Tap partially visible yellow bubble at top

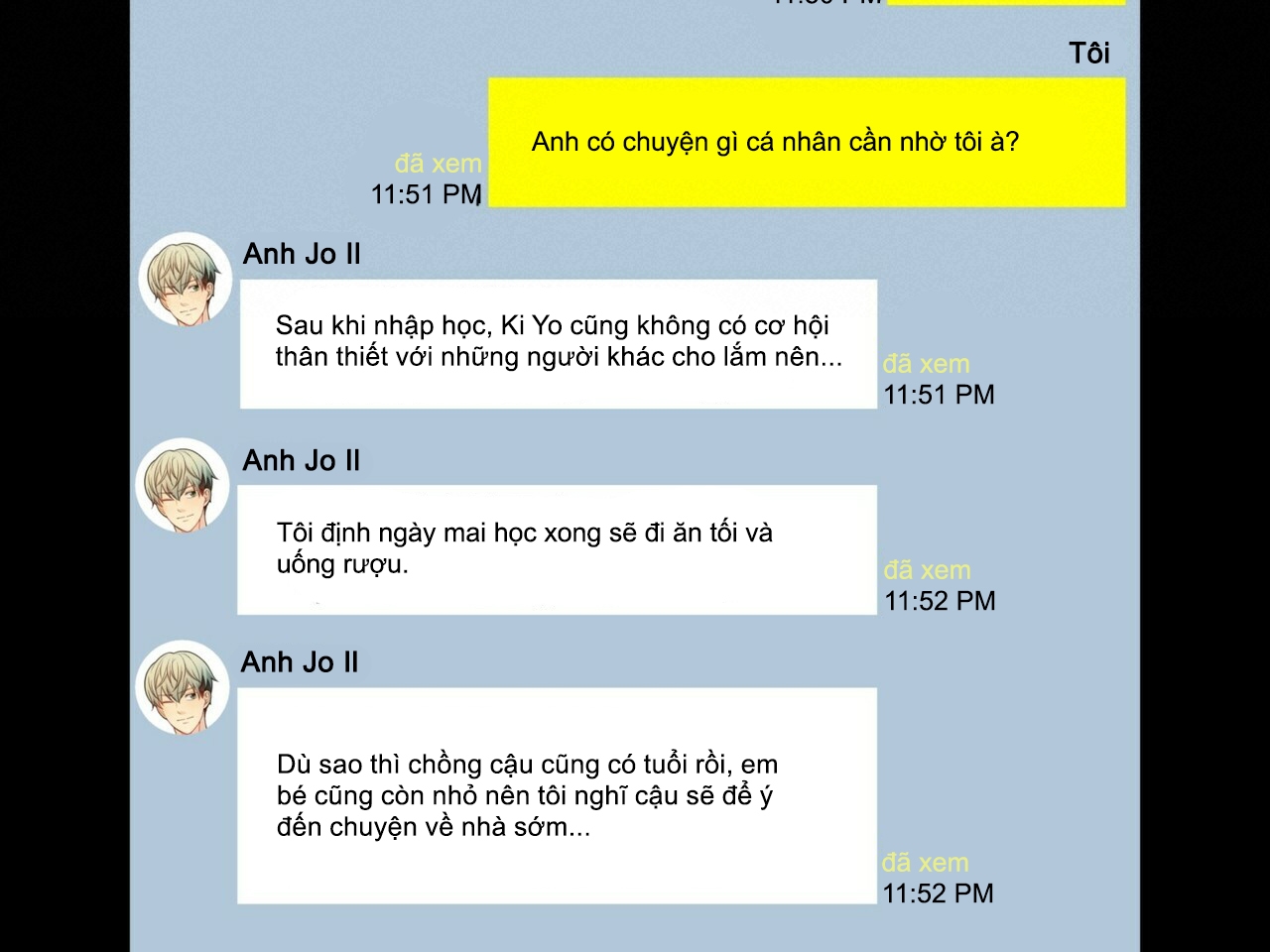click(x=1006, y=3)
